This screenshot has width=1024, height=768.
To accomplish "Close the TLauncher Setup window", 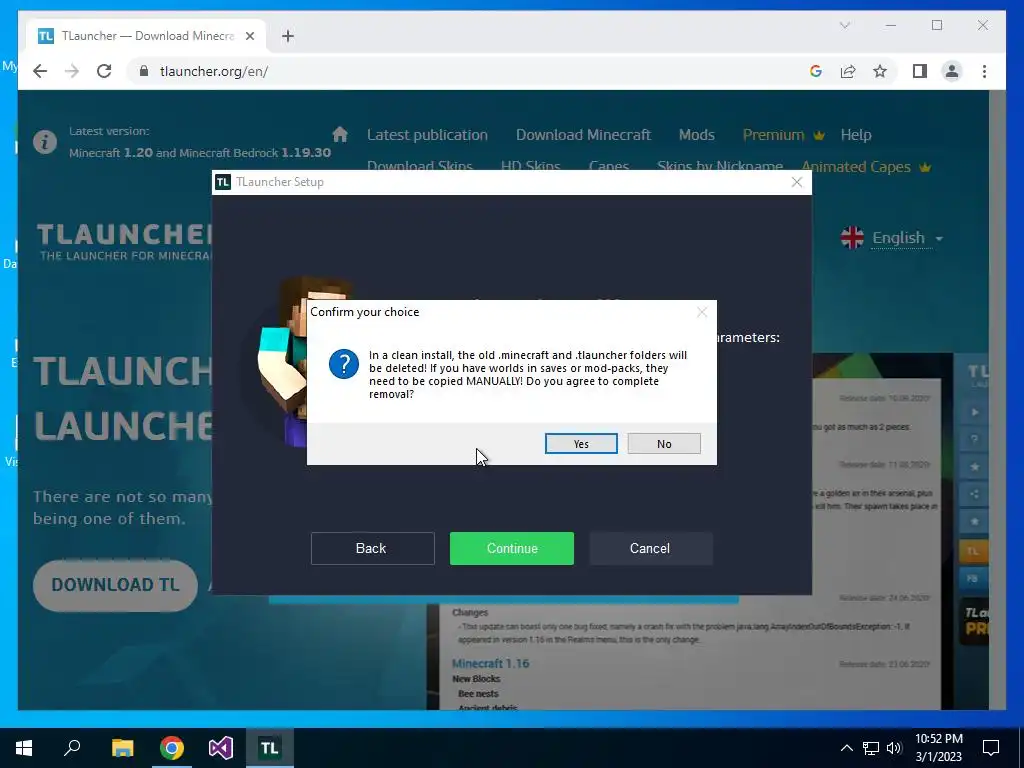I will point(796,182).
